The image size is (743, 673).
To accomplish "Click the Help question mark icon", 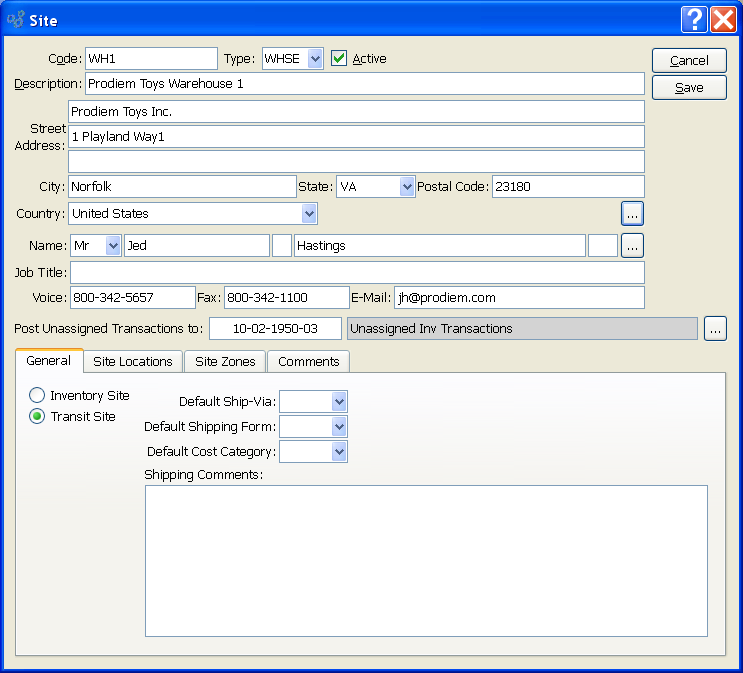I will (695, 19).
